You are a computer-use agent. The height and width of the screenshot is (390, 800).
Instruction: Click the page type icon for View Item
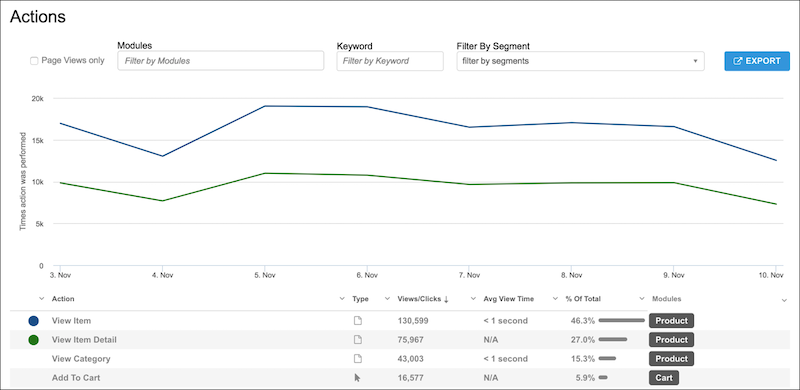coord(358,321)
